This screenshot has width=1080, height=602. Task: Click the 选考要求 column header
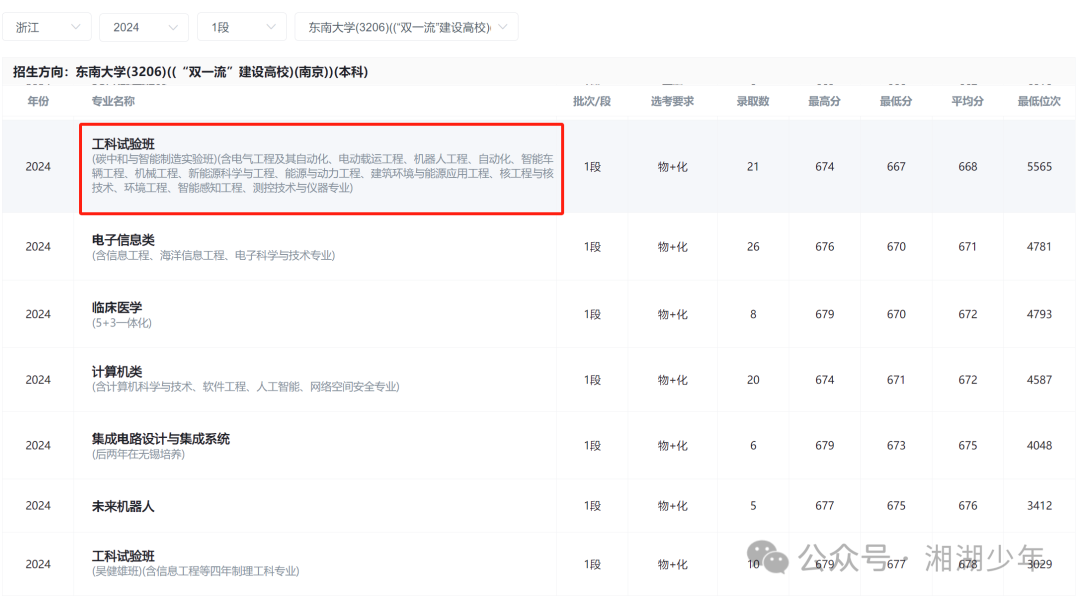672,101
